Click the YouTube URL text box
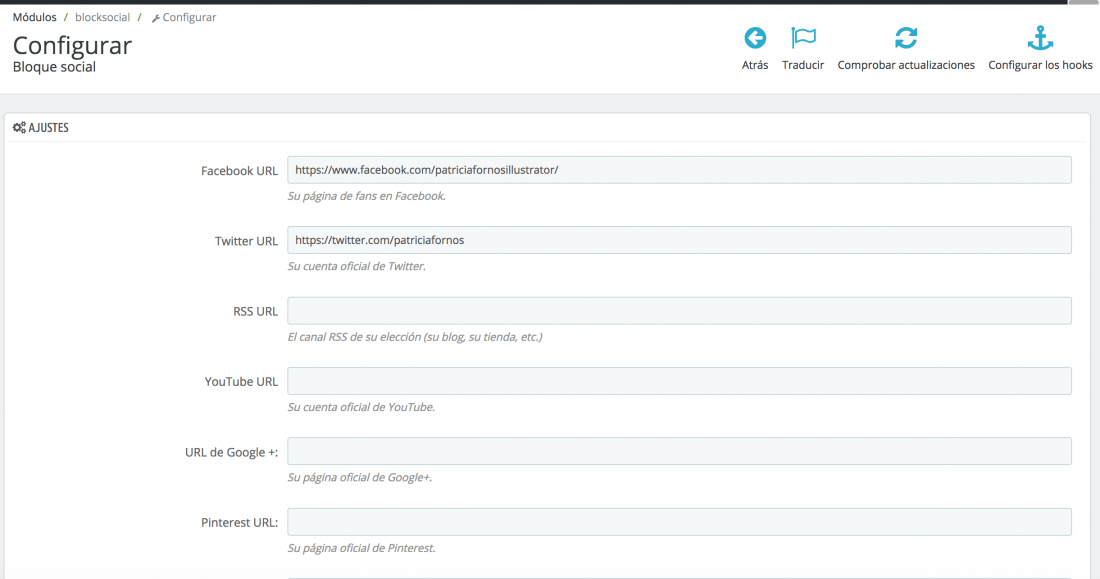This screenshot has width=1100, height=579. 679,381
